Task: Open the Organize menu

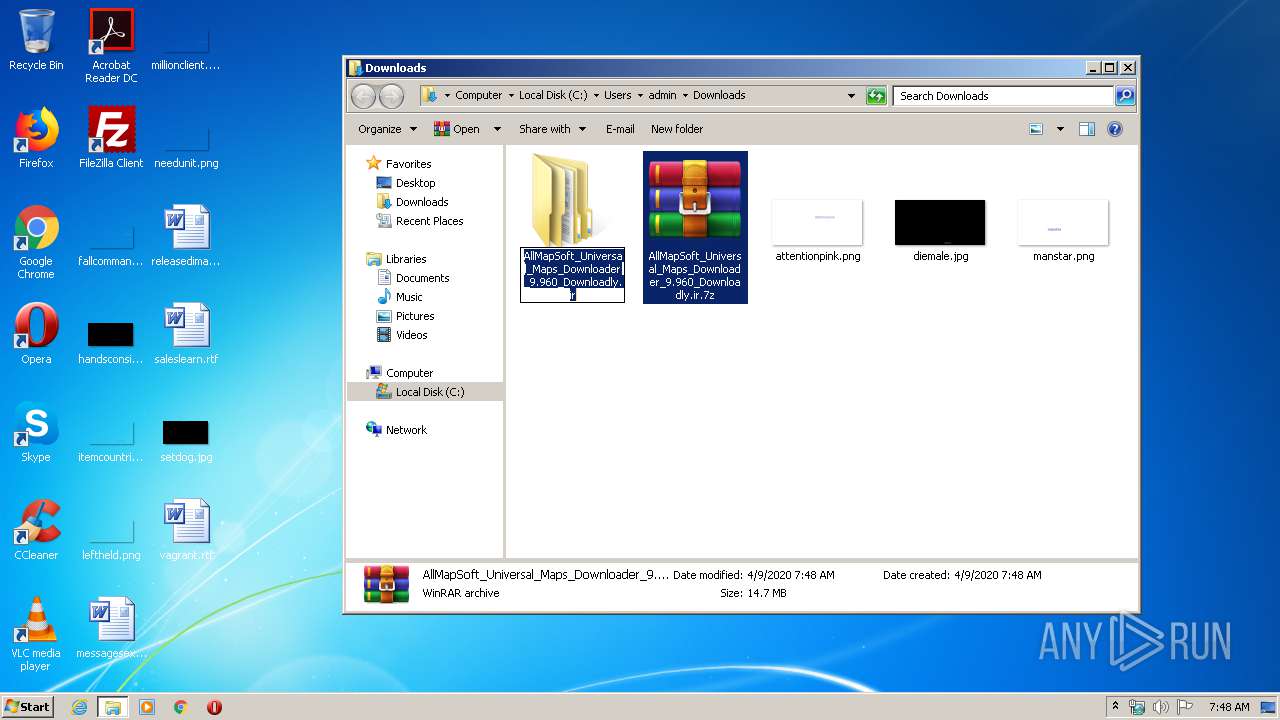Action: [x=387, y=129]
